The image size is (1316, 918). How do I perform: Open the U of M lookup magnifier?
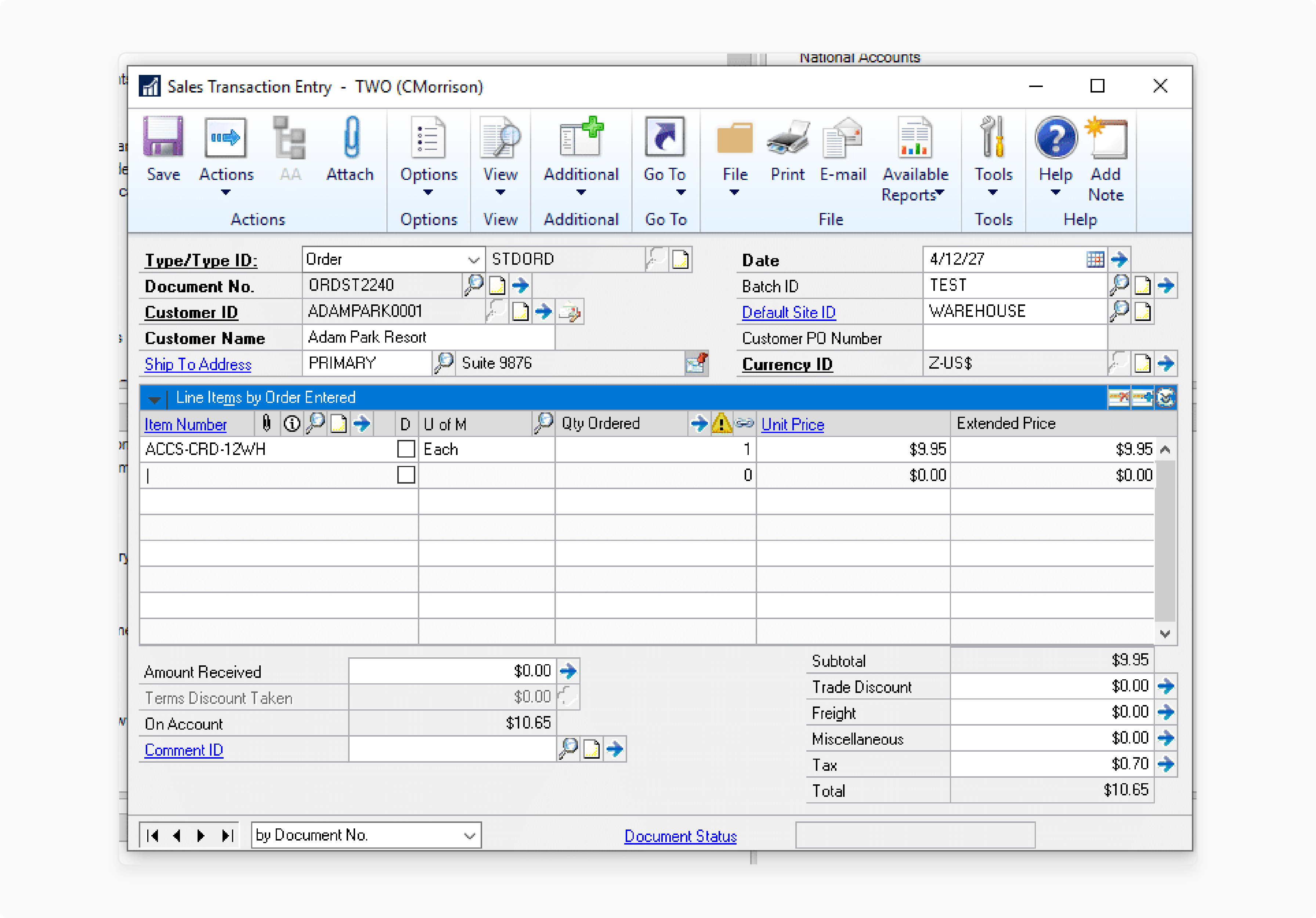click(543, 423)
